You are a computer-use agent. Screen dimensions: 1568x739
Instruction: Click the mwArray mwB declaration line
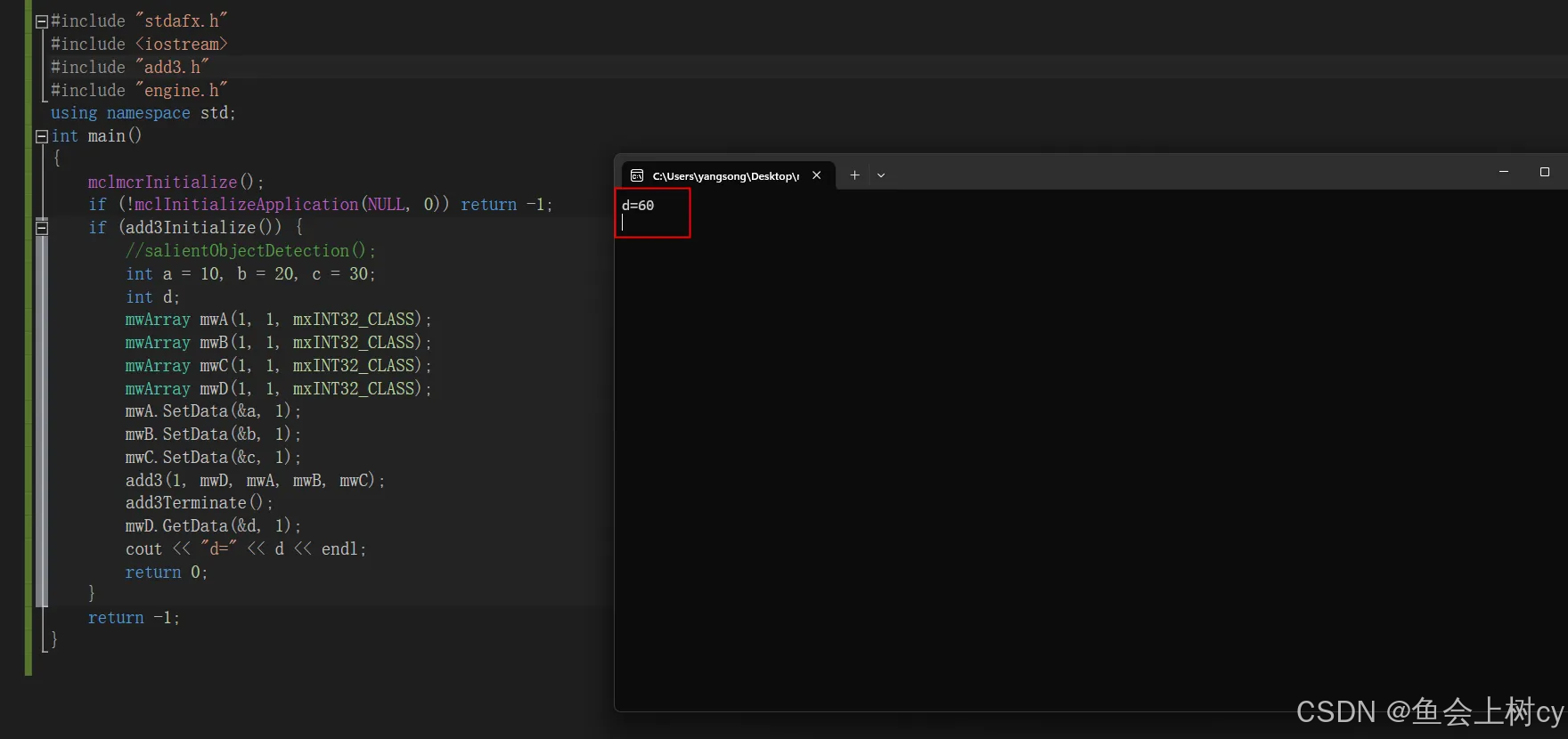[x=278, y=343]
